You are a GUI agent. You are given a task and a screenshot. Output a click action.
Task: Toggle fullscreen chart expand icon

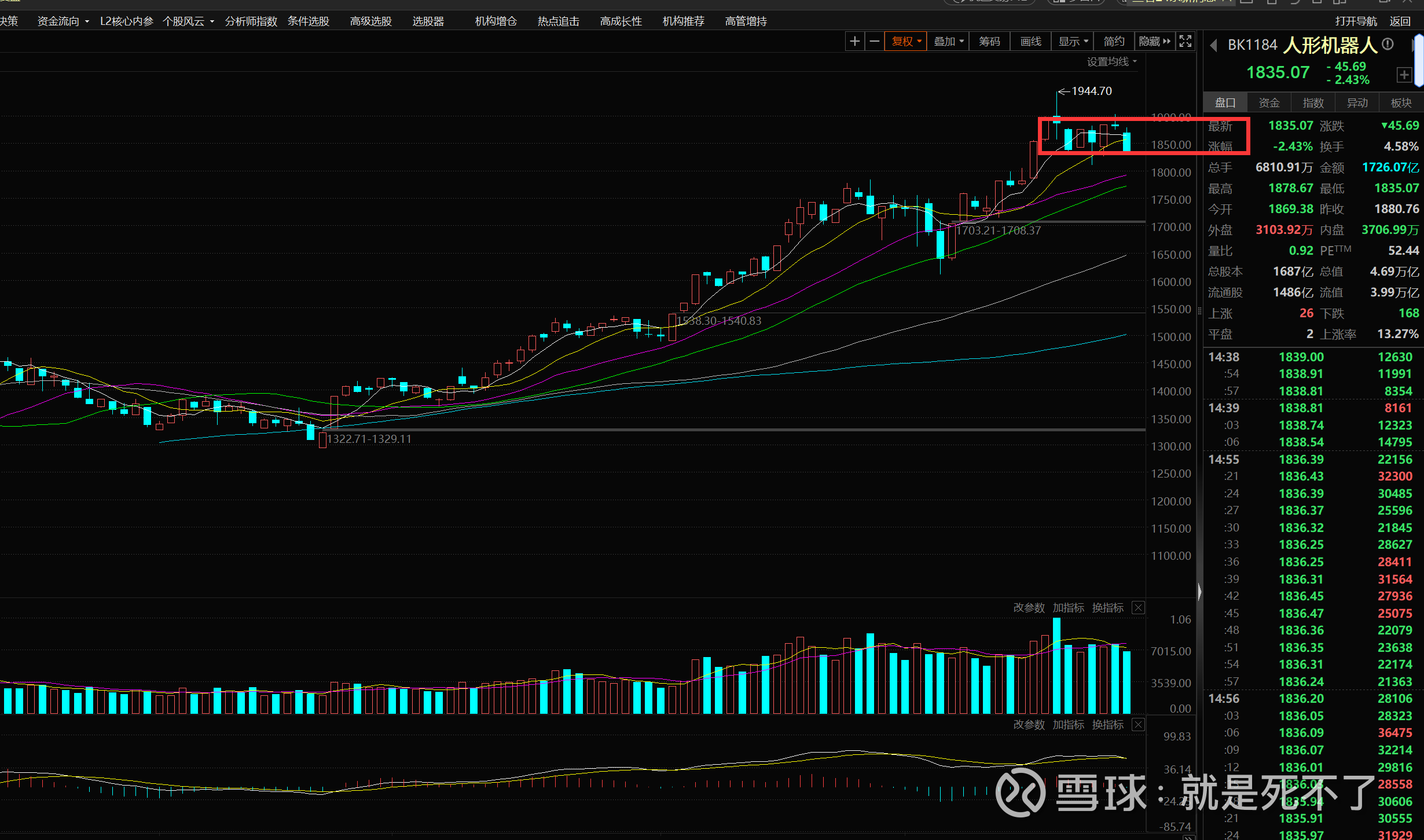(1186, 42)
